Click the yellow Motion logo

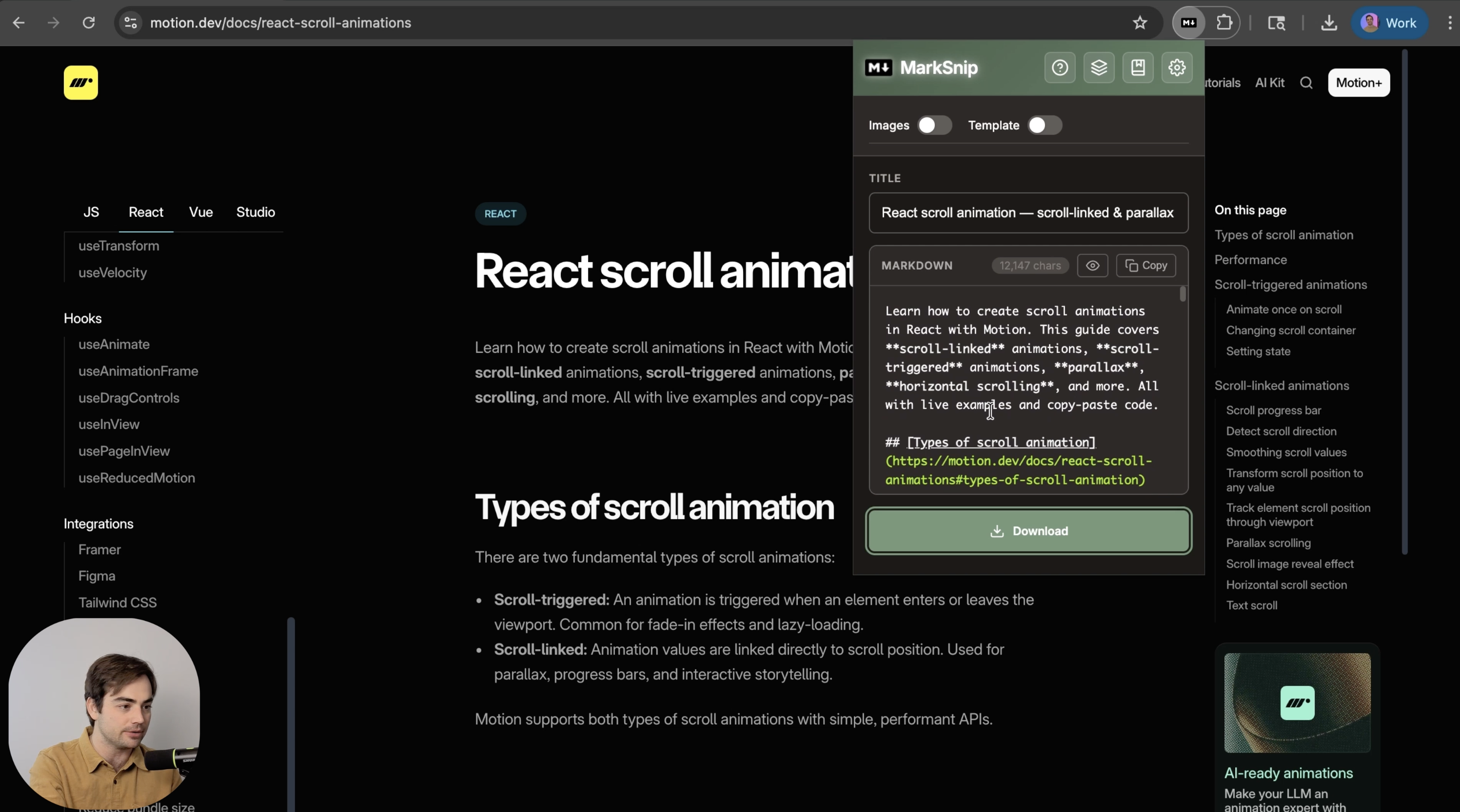click(x=80, y=83)
